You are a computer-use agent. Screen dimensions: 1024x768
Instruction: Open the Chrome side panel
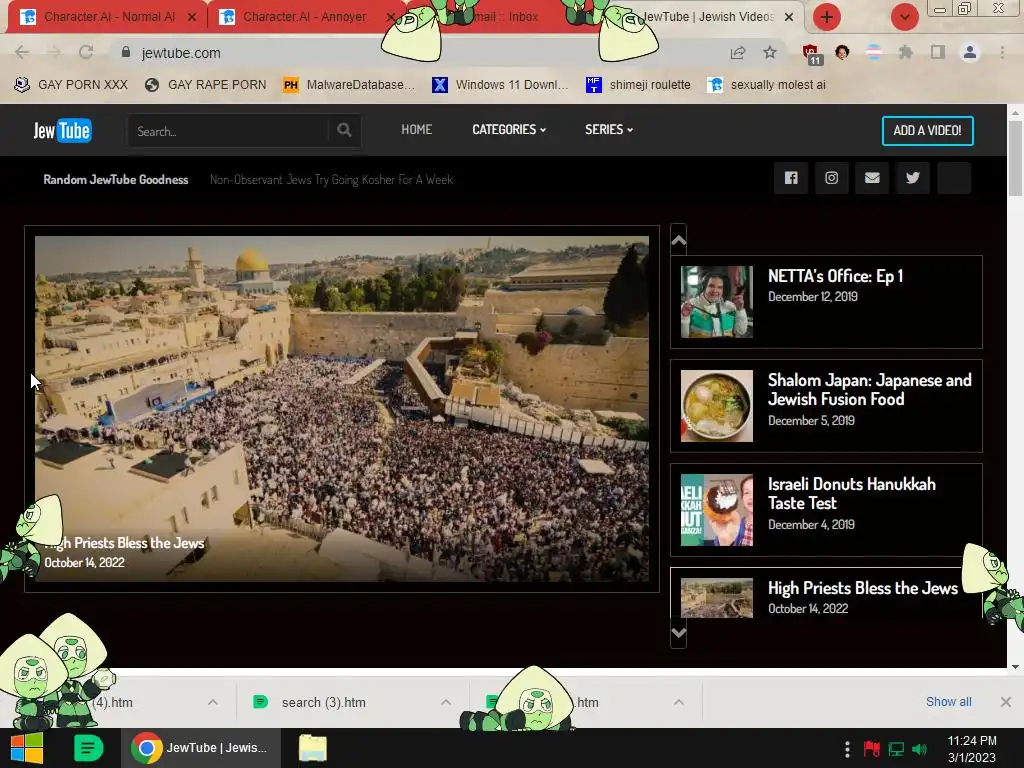click(938, 52)
